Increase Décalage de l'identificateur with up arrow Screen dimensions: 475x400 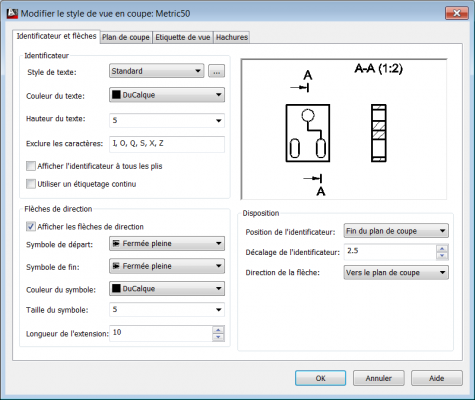click(442, 248)
